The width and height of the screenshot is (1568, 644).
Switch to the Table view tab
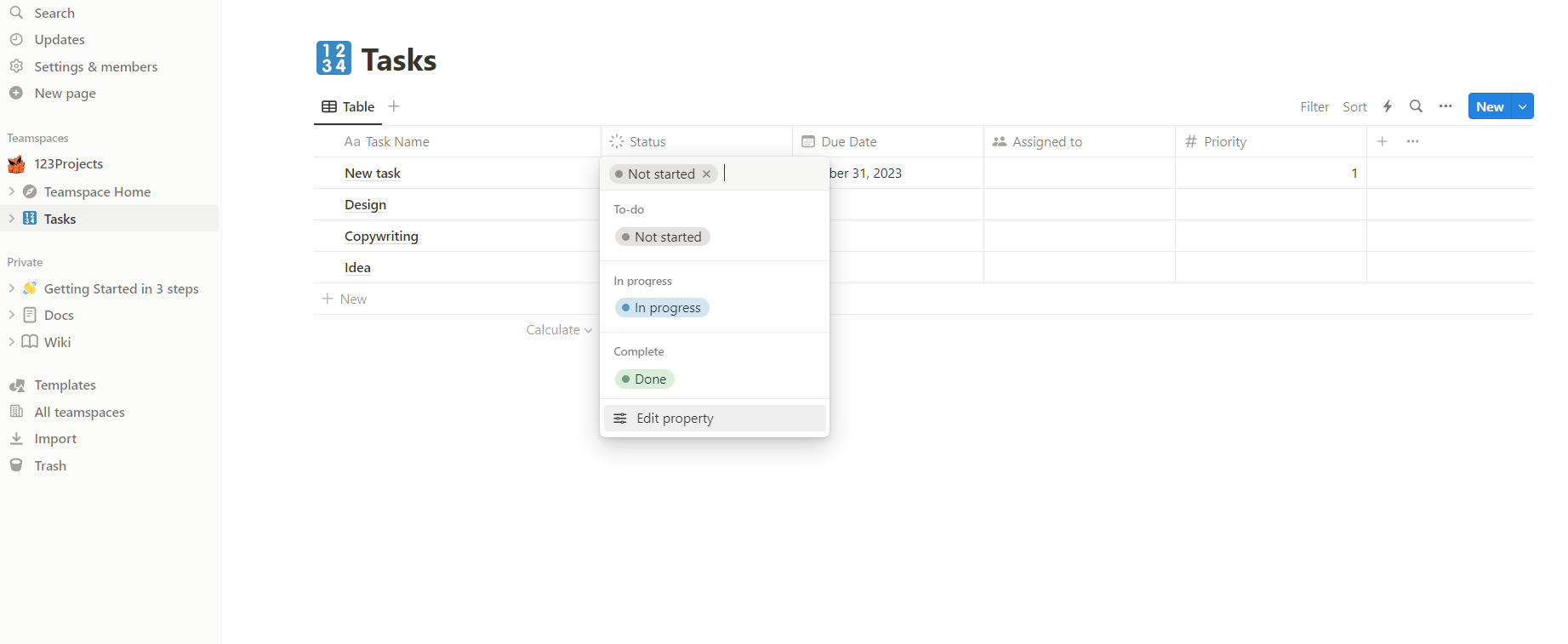[348, 106]
